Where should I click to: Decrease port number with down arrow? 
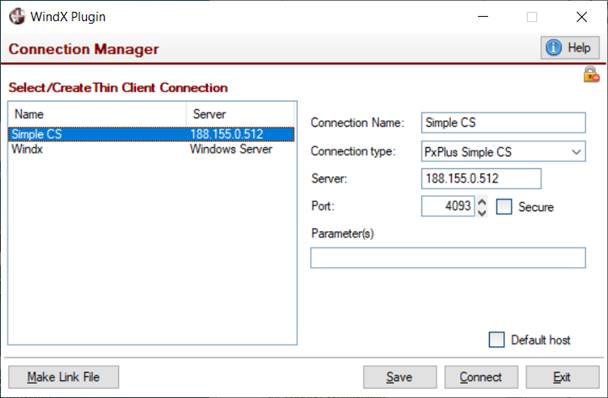click(x=482, y=212)
